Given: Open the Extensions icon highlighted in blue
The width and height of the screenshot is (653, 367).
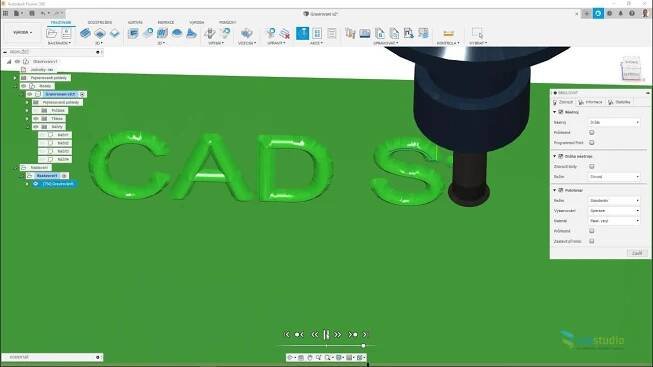Looking at the screenshot, I should coord(598,13).
